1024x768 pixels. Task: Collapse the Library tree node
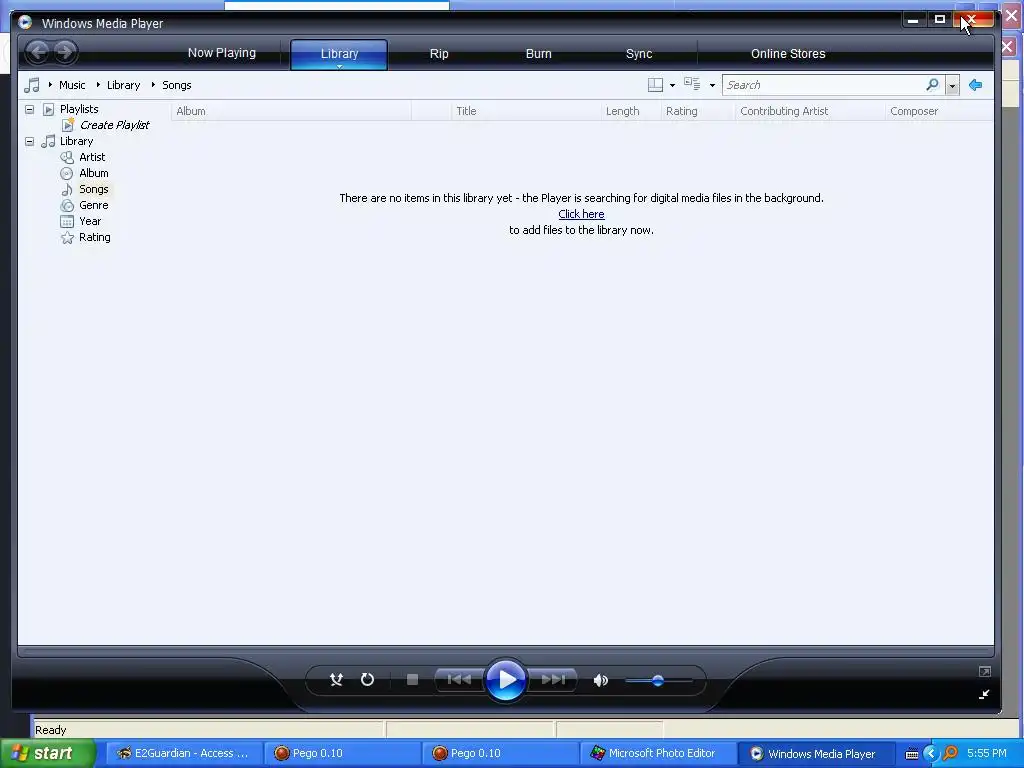tap(29, 141)
